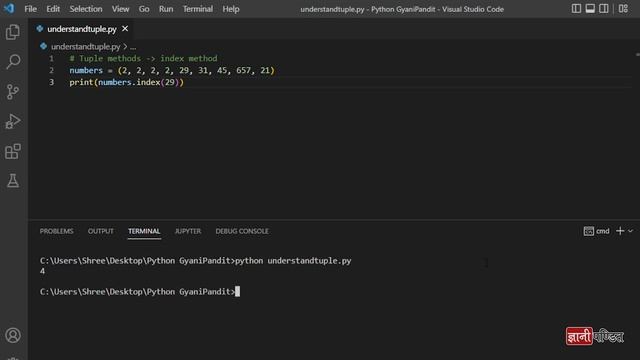The image size is (640, 360).
Task: Click the terminal output '4'
Action: coord(42,271)
